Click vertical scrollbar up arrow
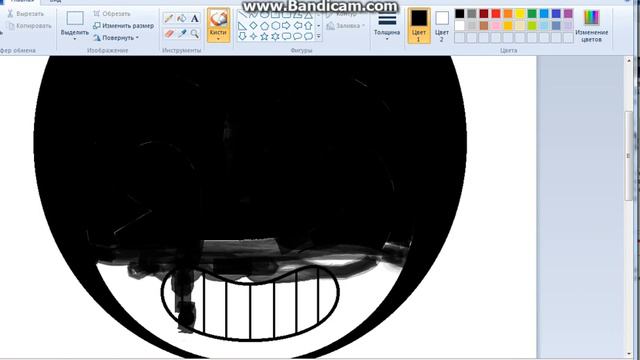Image resolution: width=640 pixels, height=360 pixels. coord(629,60)
